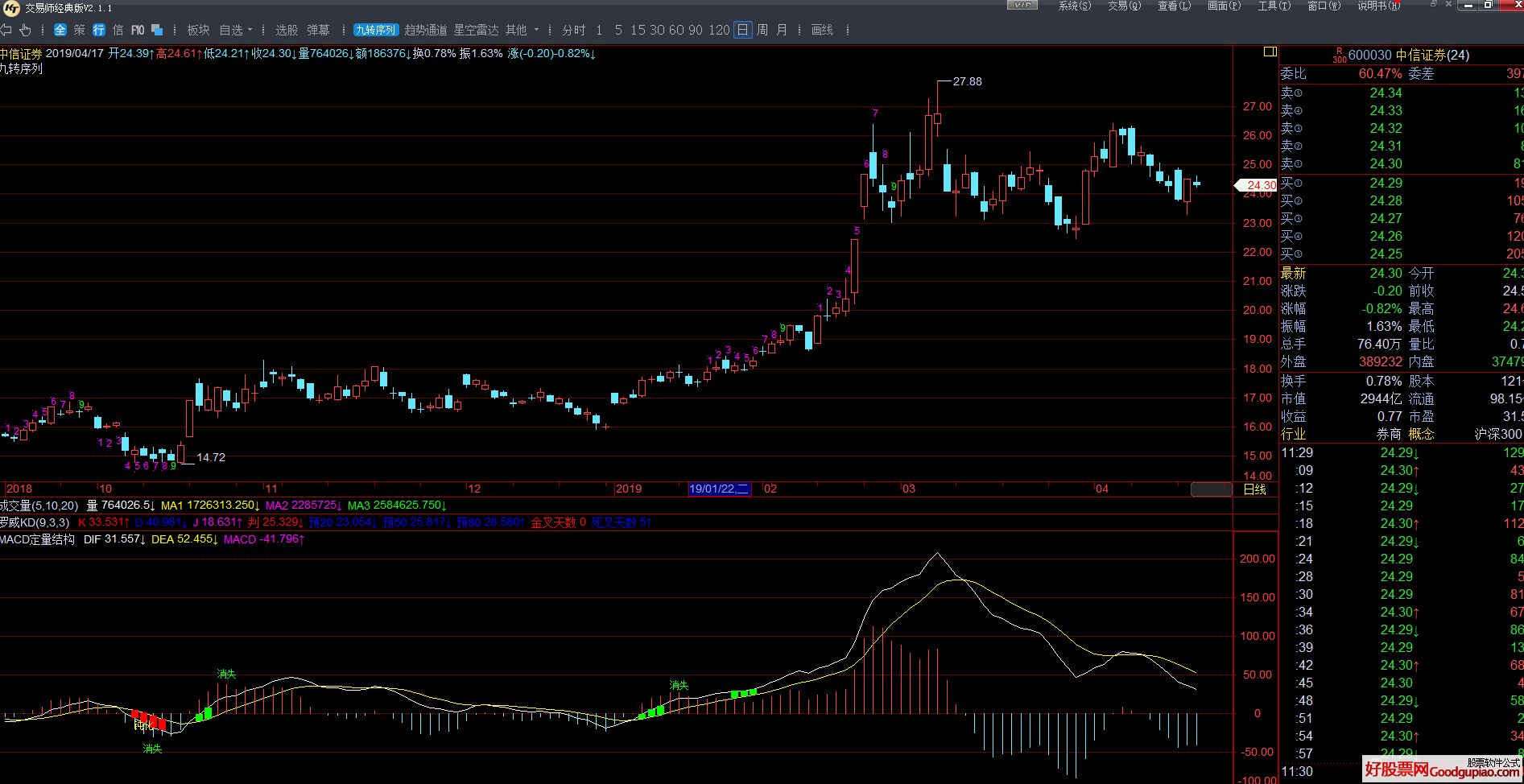This screenshot has width=1524, height=784.
Task: Click the 板块 sector button
Action: 198,31
